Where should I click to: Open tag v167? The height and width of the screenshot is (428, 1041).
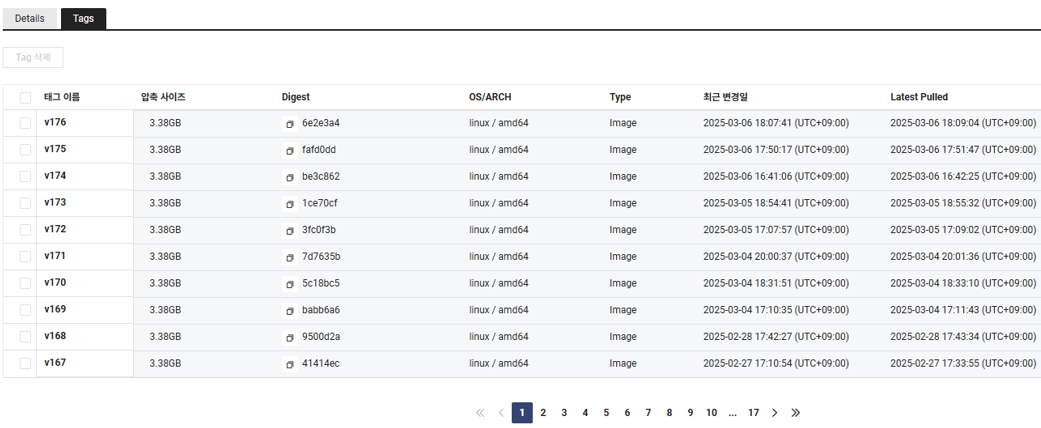coord(55,362)
